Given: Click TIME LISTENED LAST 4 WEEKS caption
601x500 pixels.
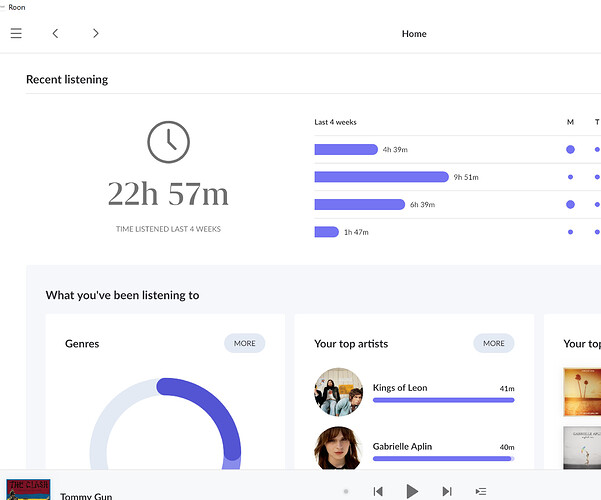Looking at the screenshot, I should coord(168,229).
